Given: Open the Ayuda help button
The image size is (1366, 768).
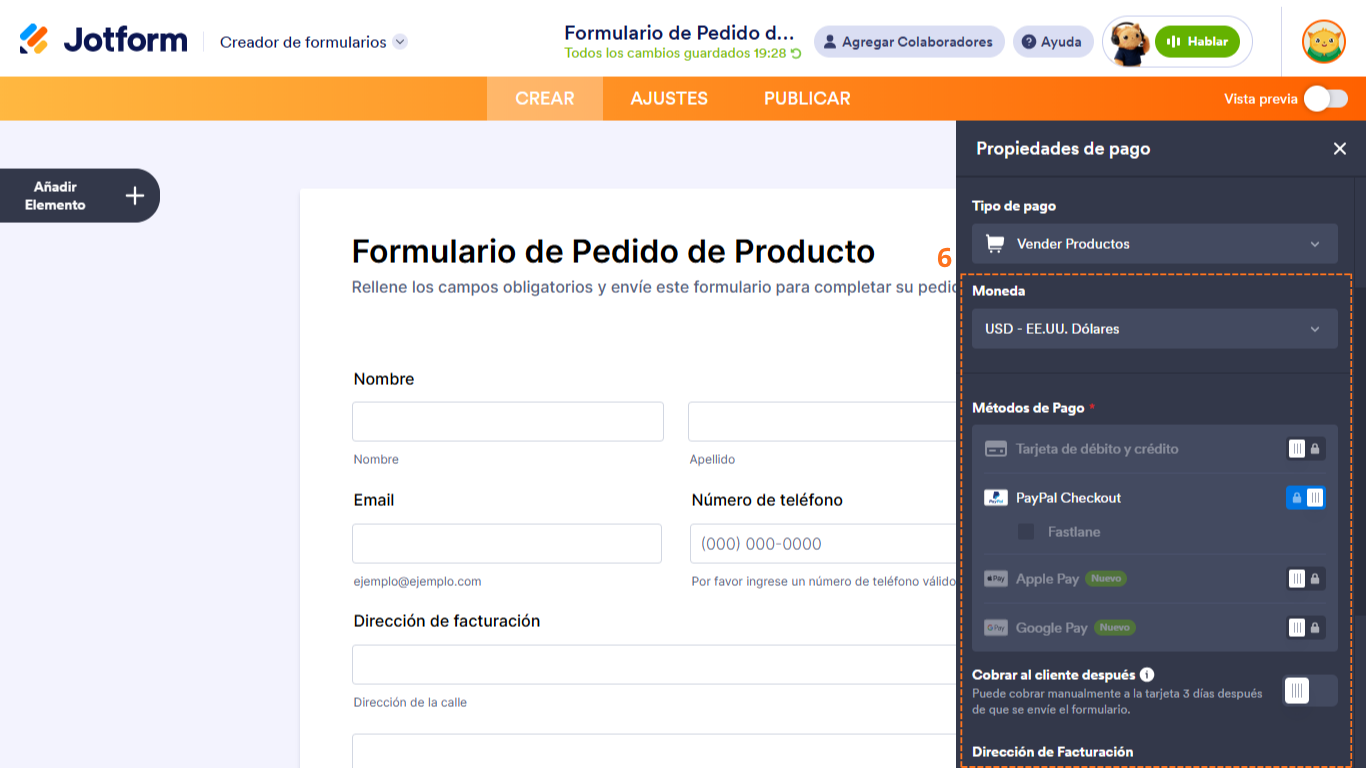Looking at the screenshot, I should [1053, 42].
